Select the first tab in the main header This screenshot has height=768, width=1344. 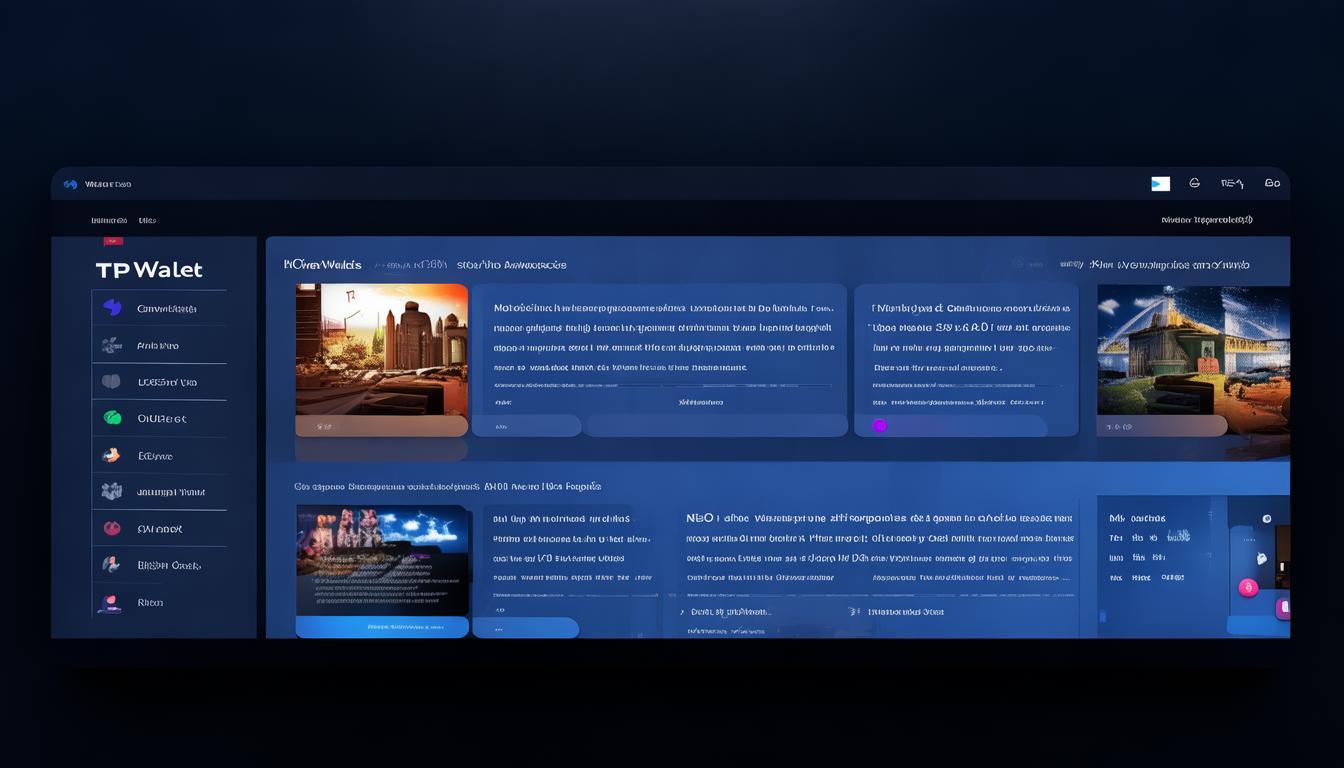click(323, 265)
